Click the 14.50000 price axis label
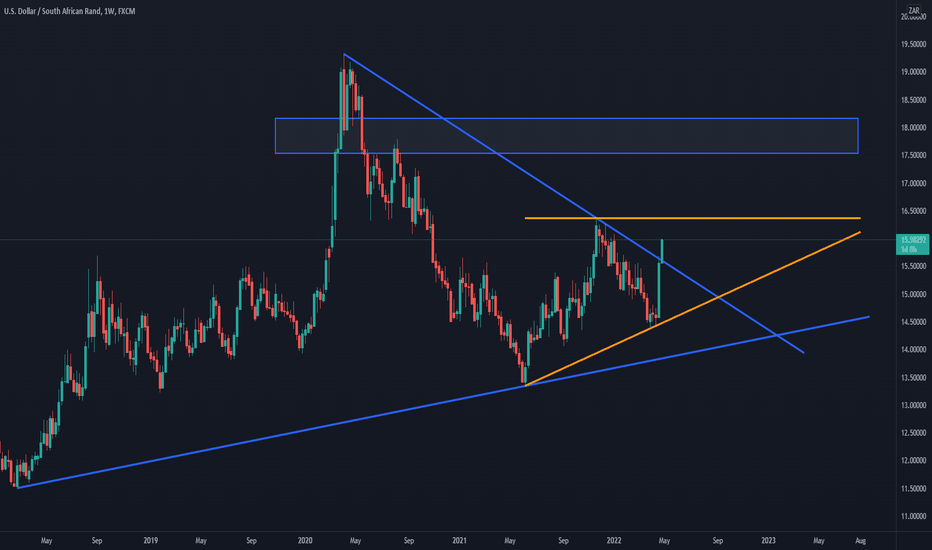The image size is (932, 550). (913, 322)
